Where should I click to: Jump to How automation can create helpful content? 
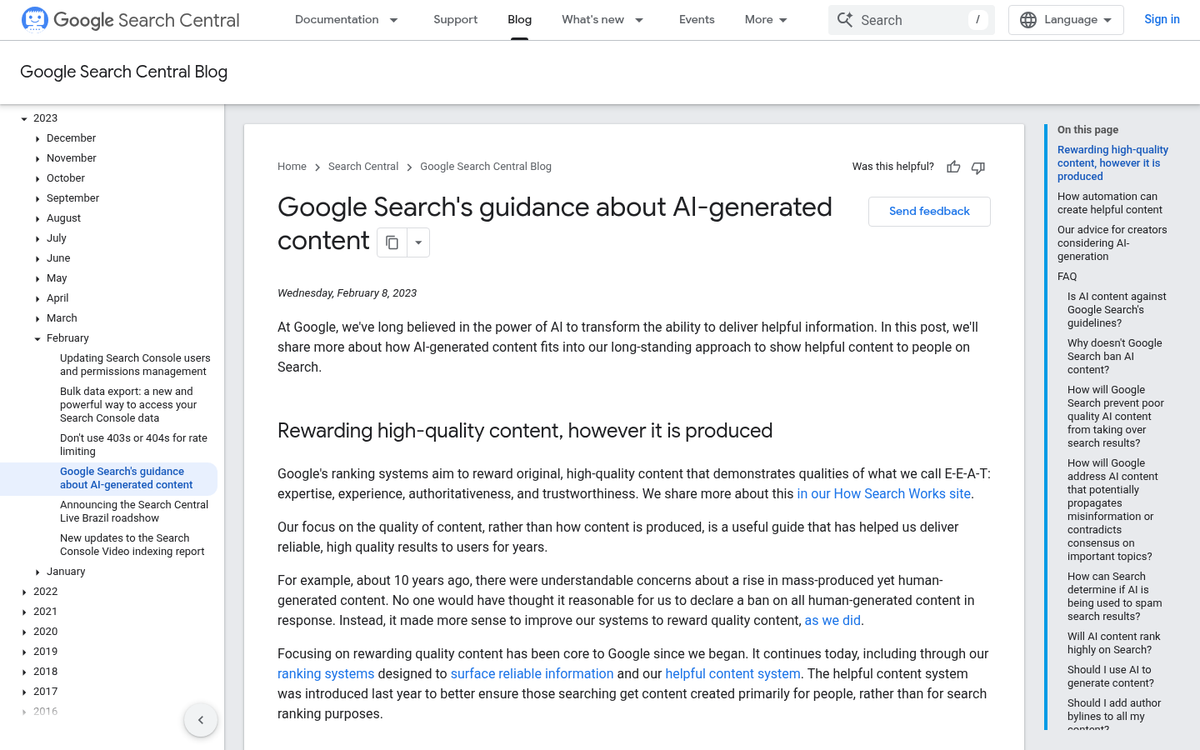click(1110, 203)
